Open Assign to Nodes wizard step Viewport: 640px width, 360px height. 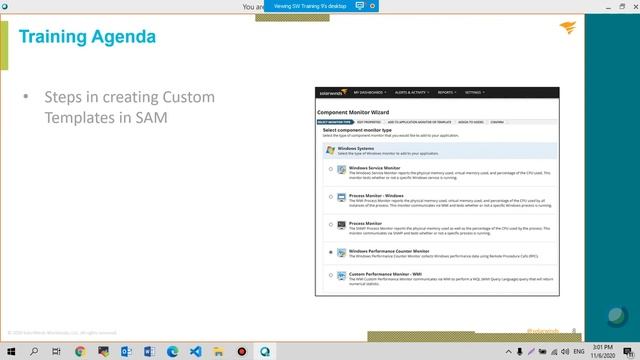pos(471,122)
